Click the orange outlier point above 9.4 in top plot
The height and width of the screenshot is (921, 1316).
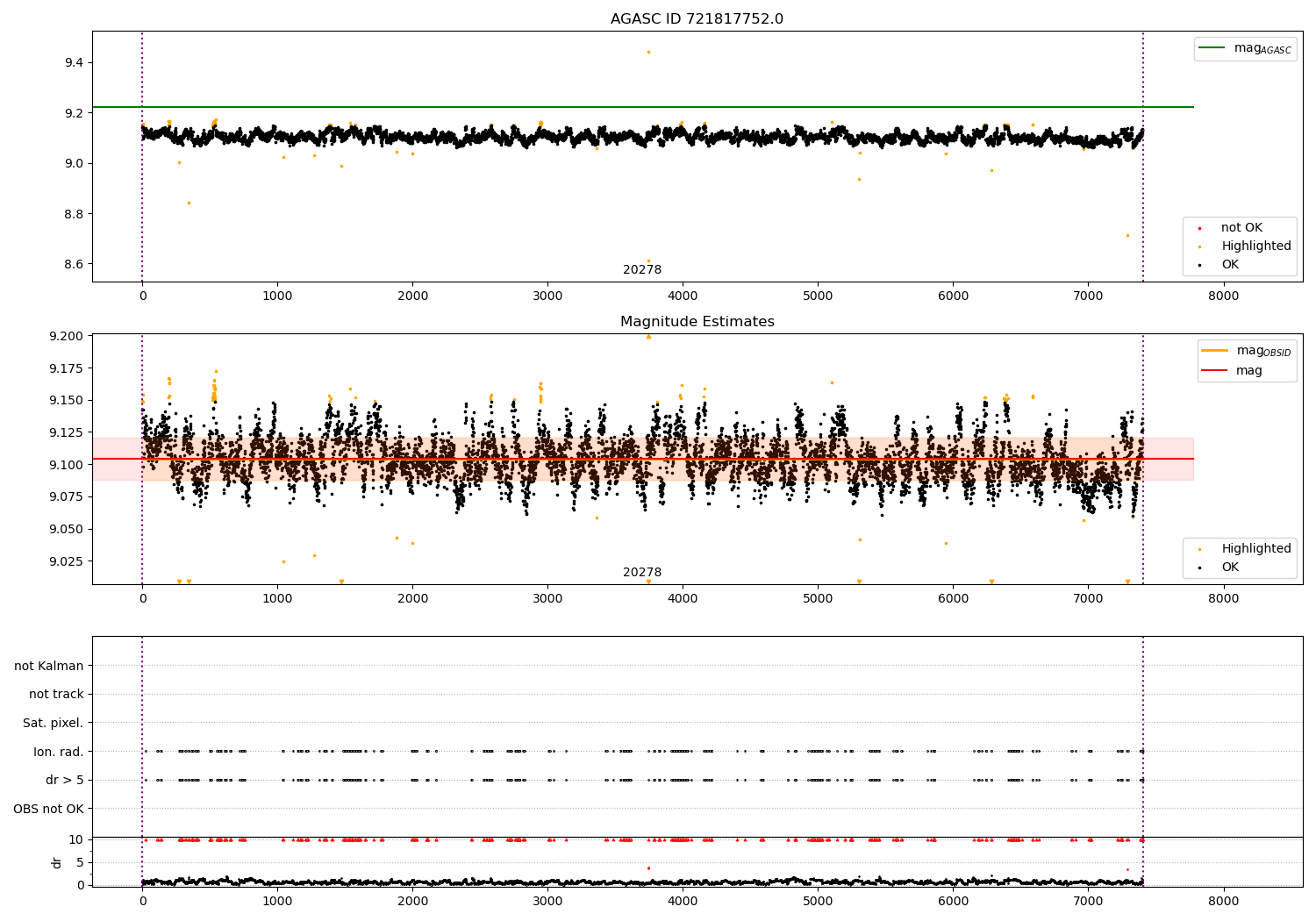coord(648,52)
